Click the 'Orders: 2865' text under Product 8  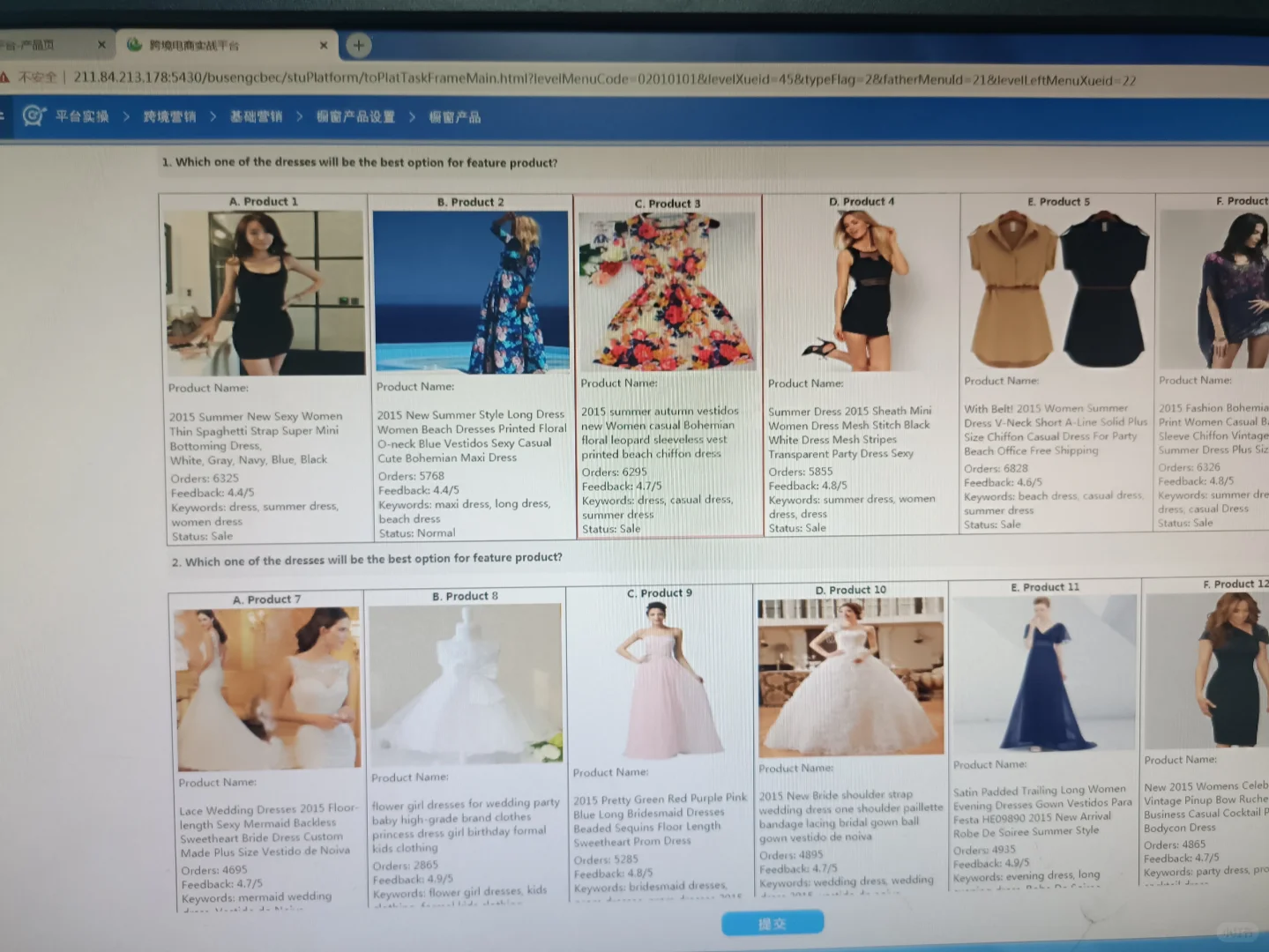pyautogui.click(x=406, y=866)
